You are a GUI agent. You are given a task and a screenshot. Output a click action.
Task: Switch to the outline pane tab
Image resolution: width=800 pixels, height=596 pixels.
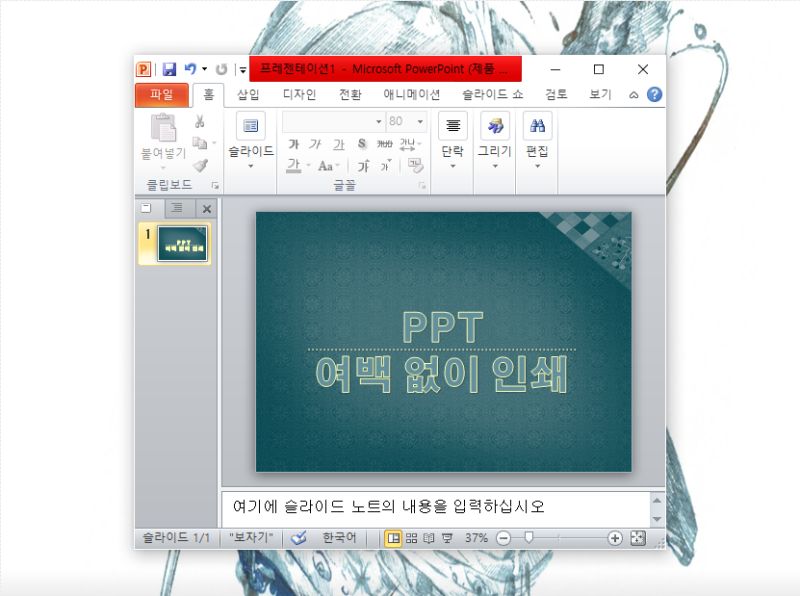pos(177,208)
